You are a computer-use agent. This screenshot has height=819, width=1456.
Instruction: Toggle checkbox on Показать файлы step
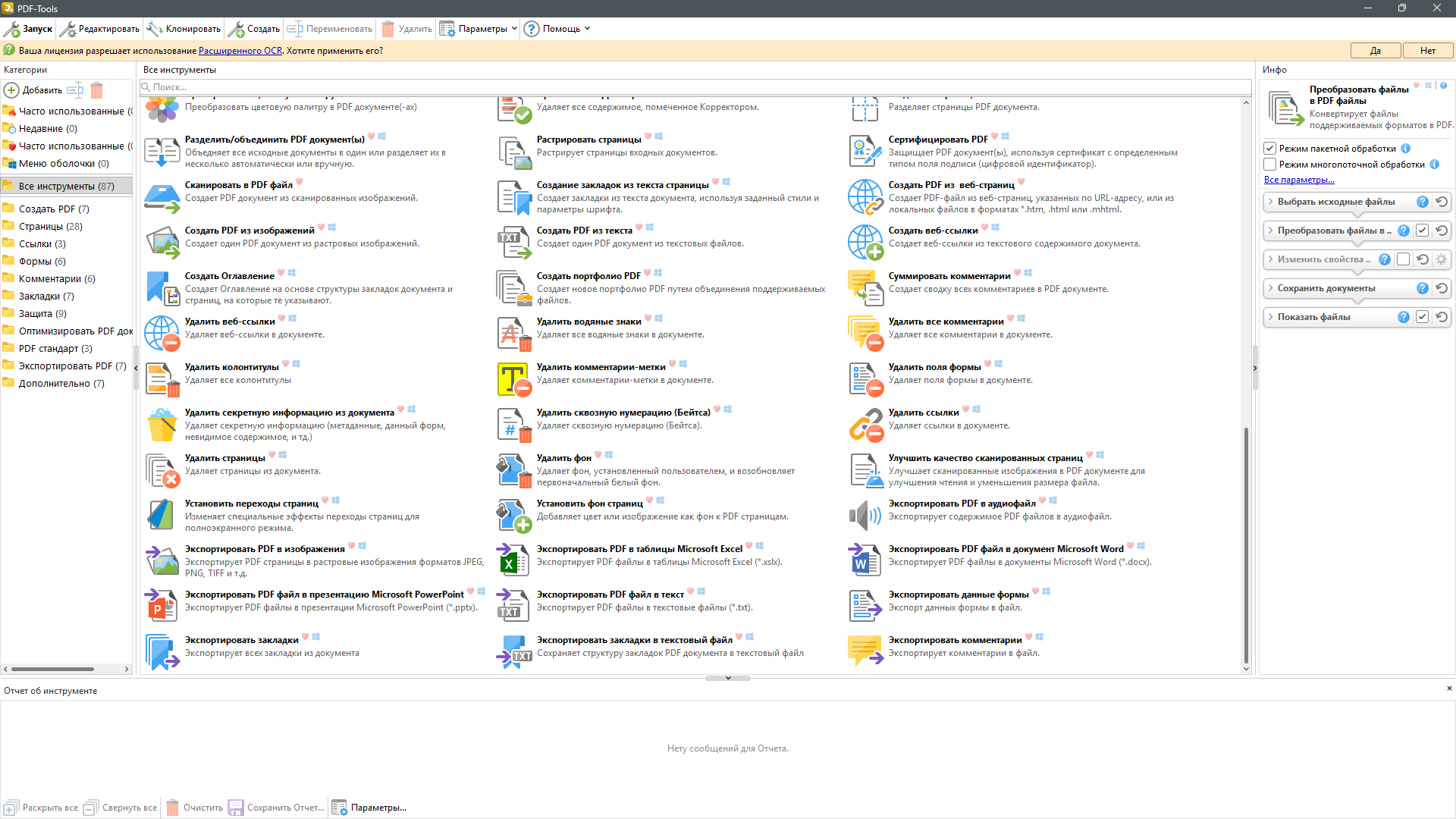point(1423,317)
